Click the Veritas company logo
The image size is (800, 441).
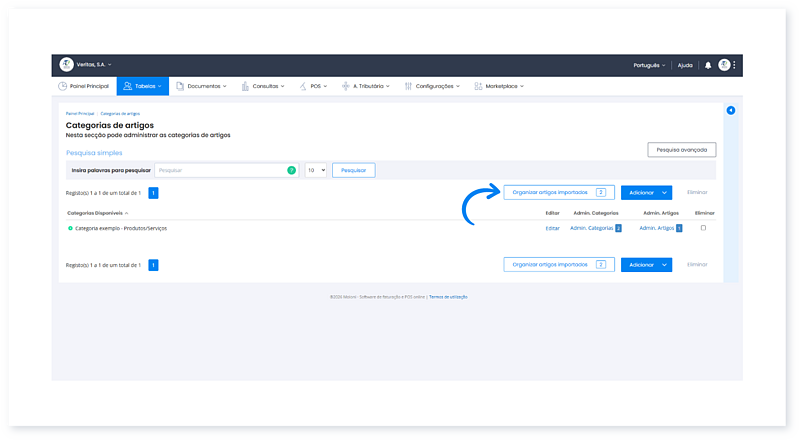(66, 65)
